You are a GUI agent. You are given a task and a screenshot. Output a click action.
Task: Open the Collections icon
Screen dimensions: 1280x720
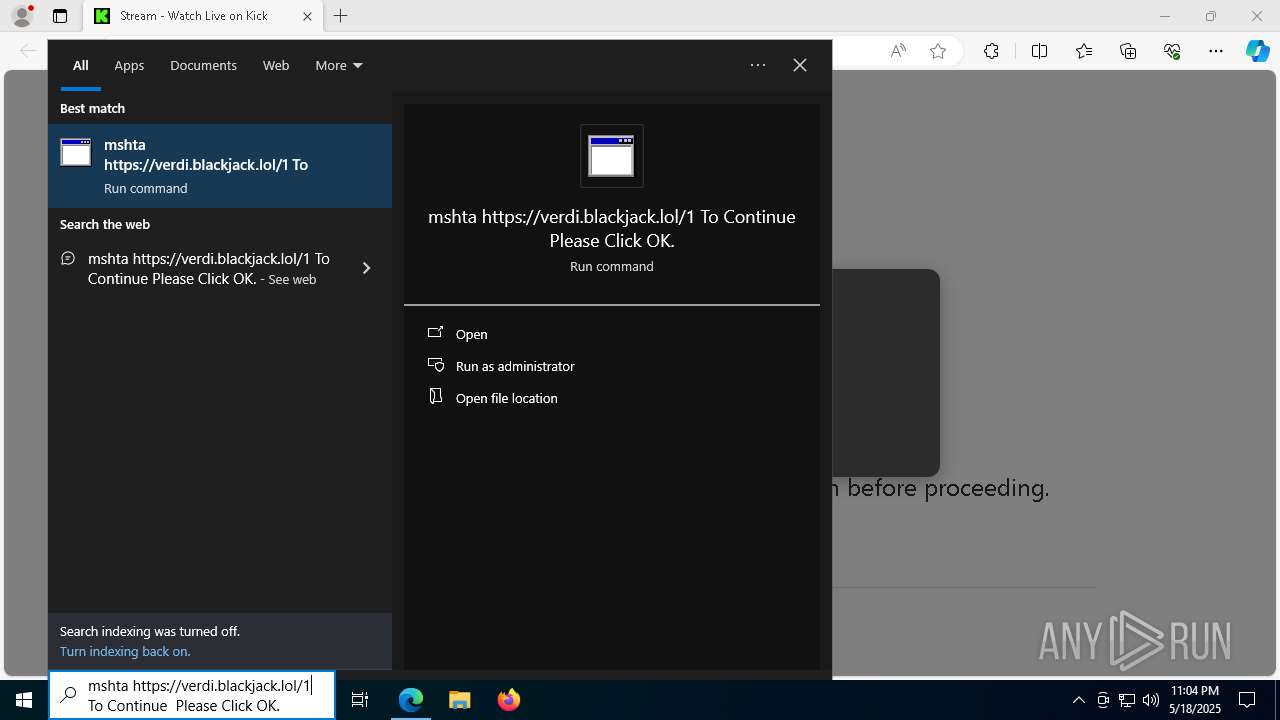coord(1128,52)
